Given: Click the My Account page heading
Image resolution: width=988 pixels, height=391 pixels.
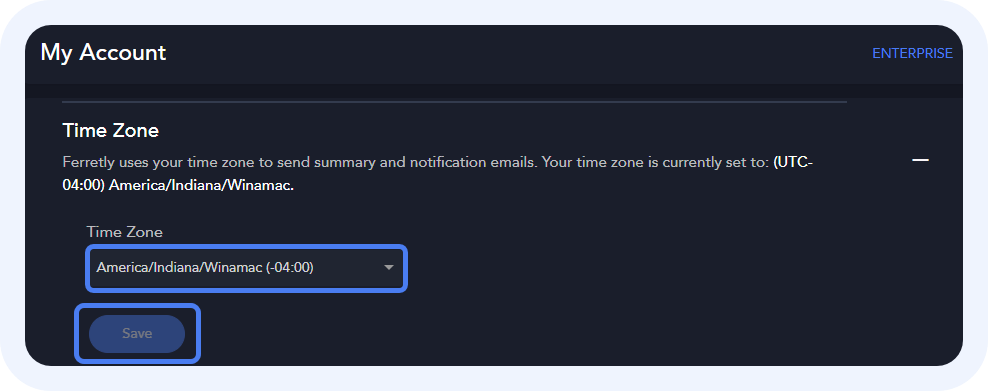Looking at the screenshot, I should tap(103, 53).
